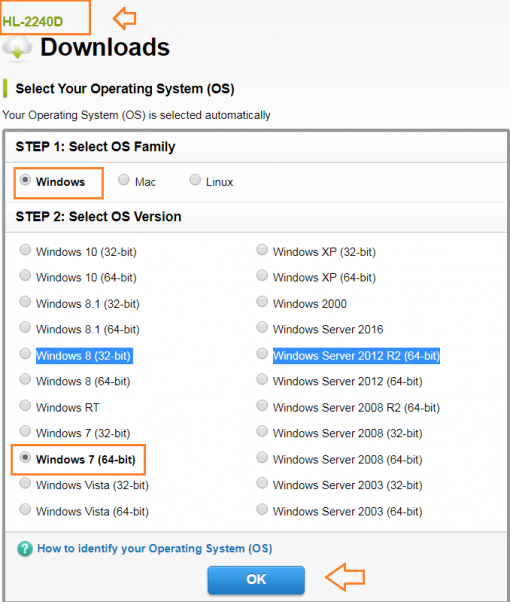Select Windows XP (32-bit) version
510x602 pixels.
tap(262, 250)
